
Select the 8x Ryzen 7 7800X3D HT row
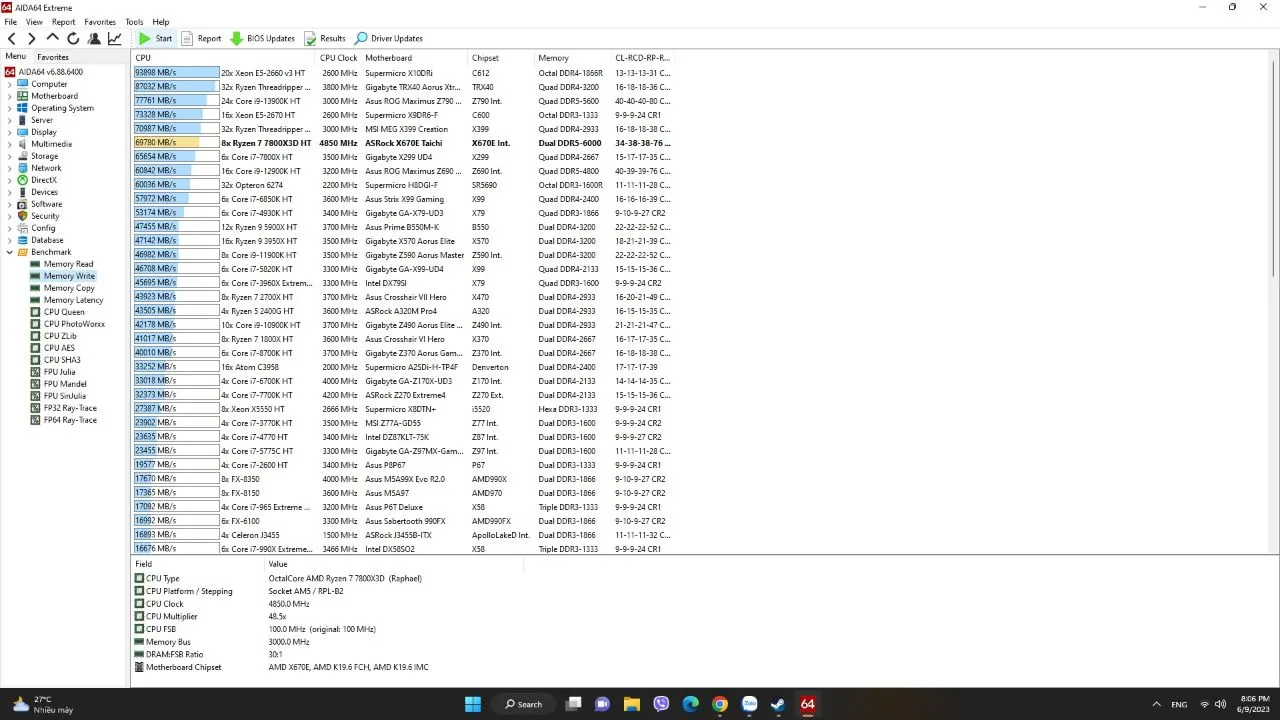[x=404, y=143]
